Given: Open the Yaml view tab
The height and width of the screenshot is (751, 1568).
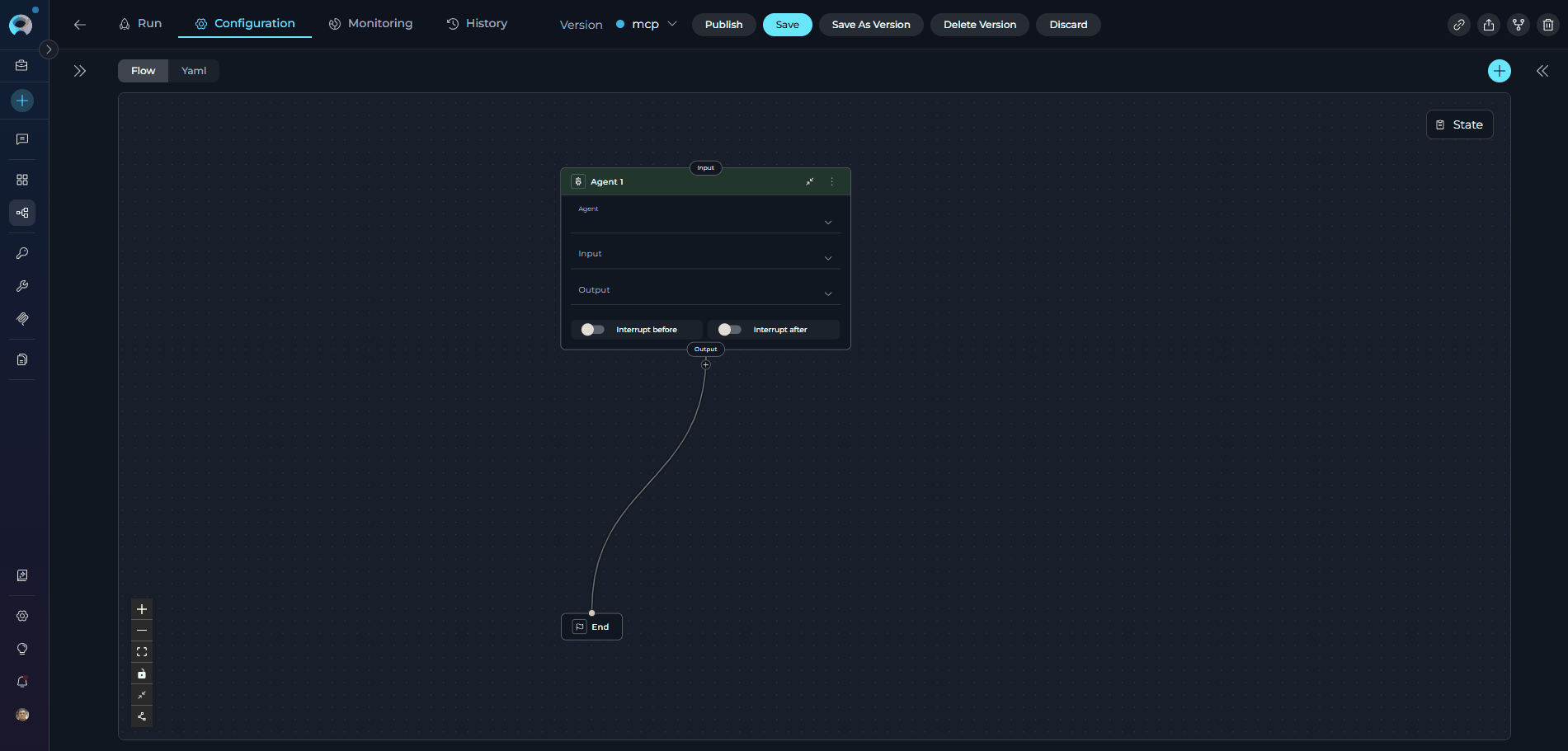Looking at the screenshot, I should (x=193, y=71).
